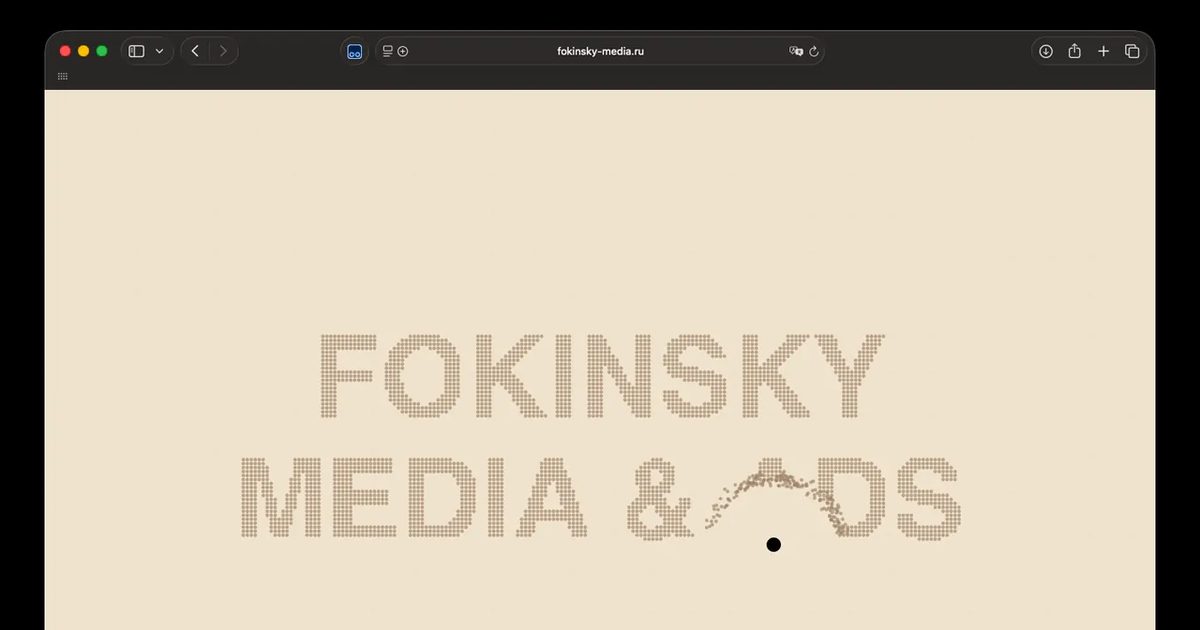
Task: Open the Share menu
Action: (x=1074, y=51)
